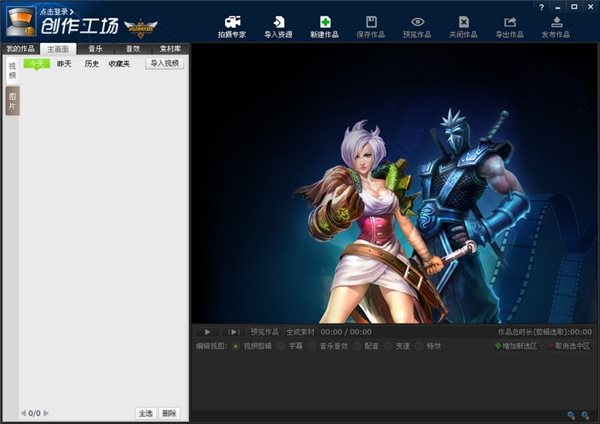Viewport: 600px width, 424px height.
Task: Click the 导入视频 button
Action: 165,64
